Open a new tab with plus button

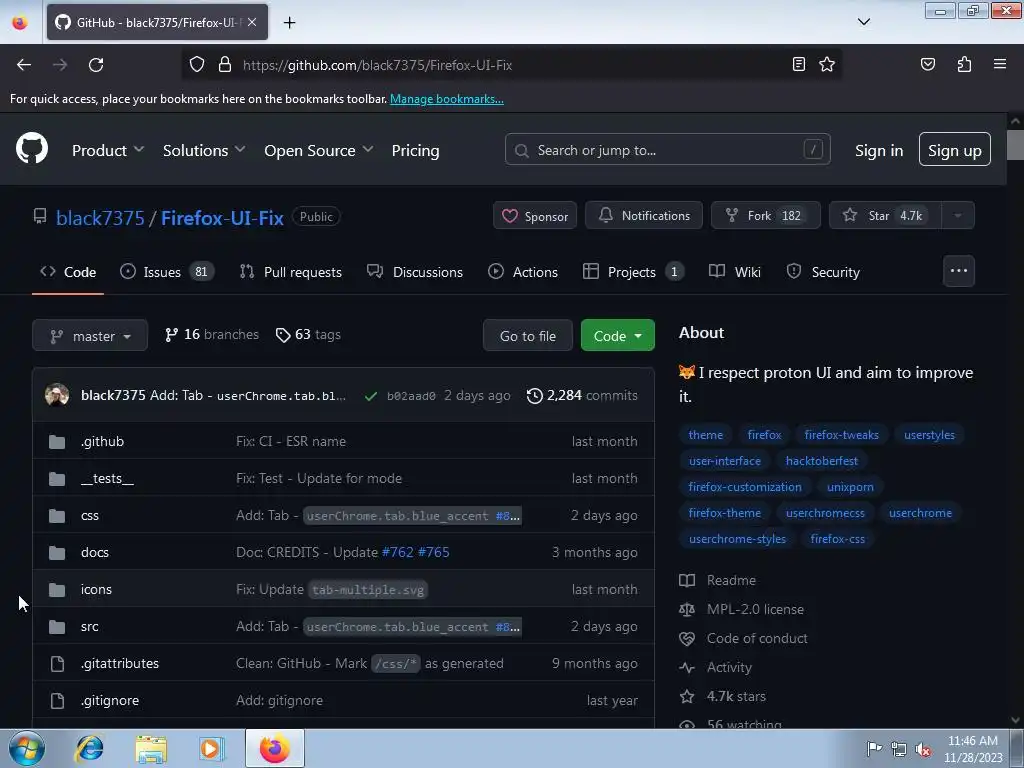(x=289, y=23)
